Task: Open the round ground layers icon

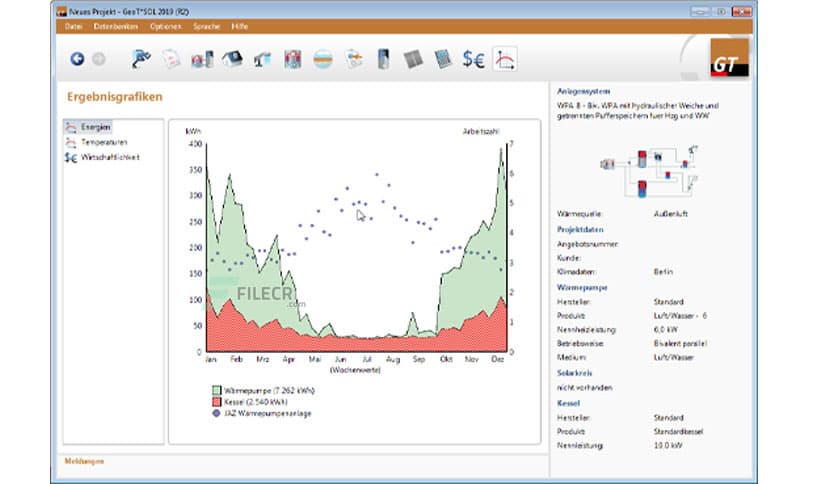Action: coord(323,59)
